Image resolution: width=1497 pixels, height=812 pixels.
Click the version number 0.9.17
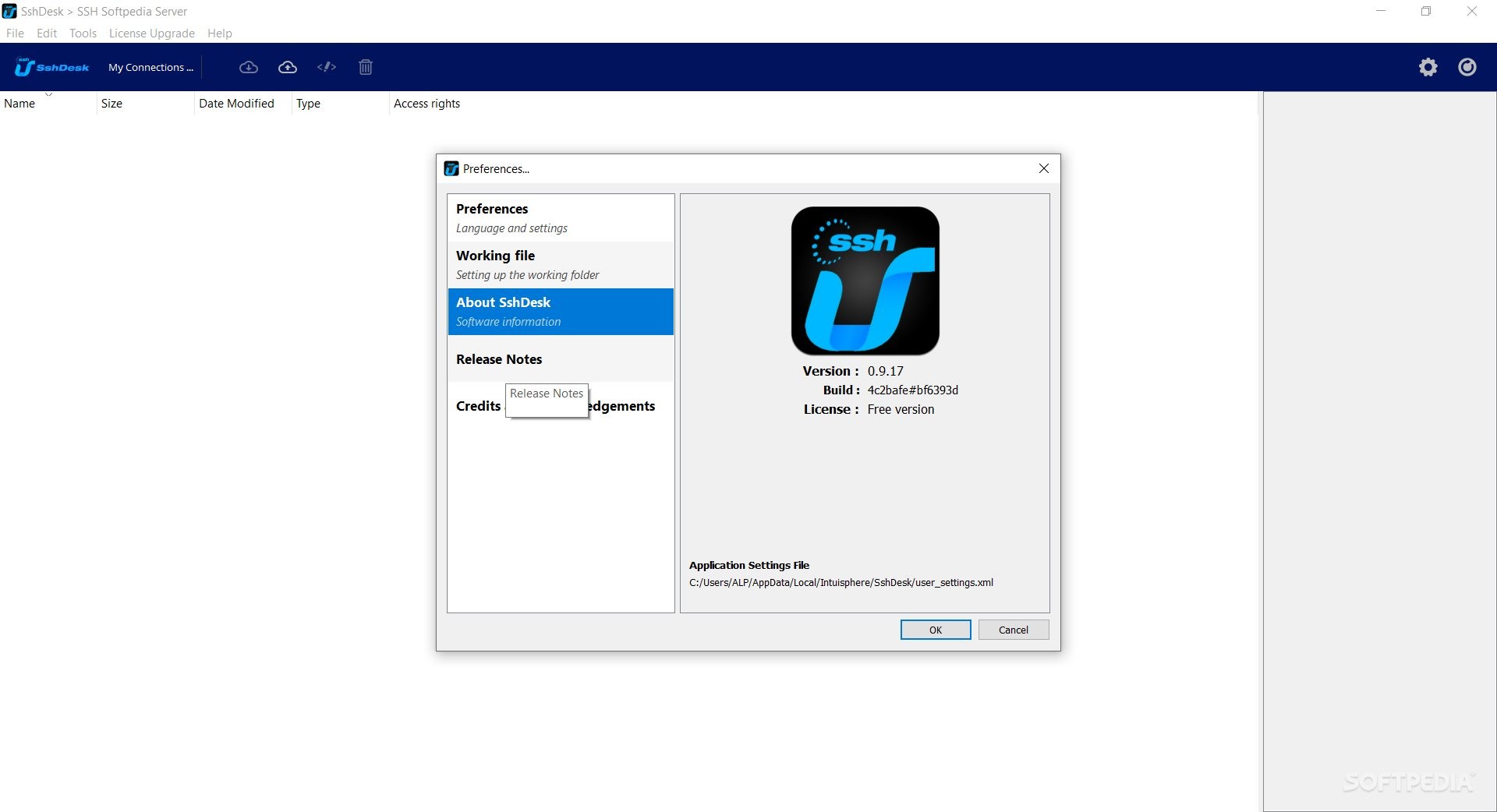tap(885, 371)
